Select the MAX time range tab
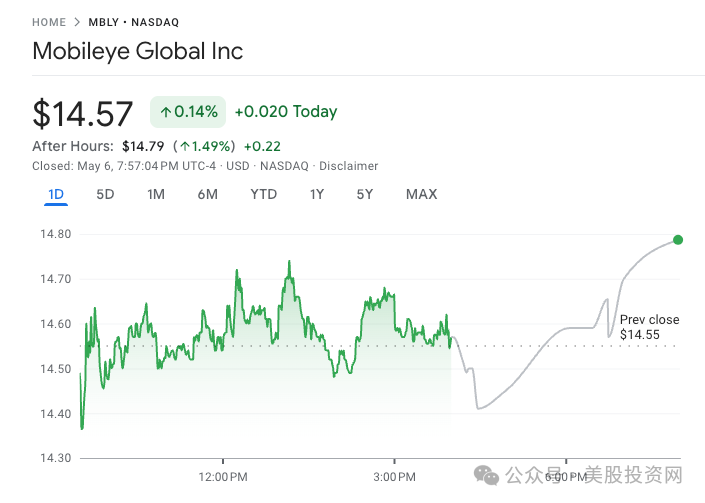Screen dimensions: 705x503 [x=421, y=194]
